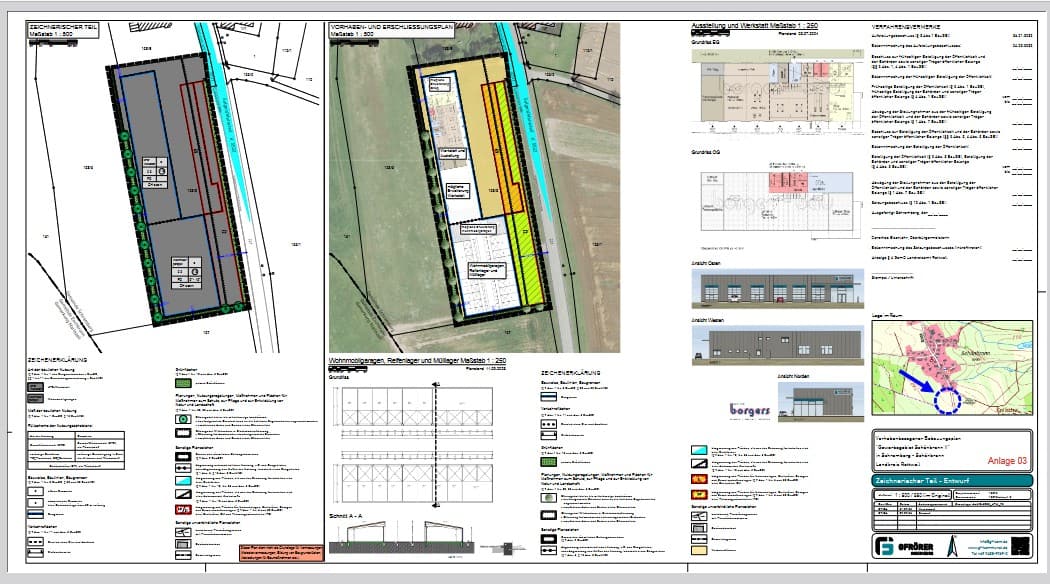Click the 'VORHABEN- UND ERSCHLIESSUNGSPLAN' heading

point(389,27)
